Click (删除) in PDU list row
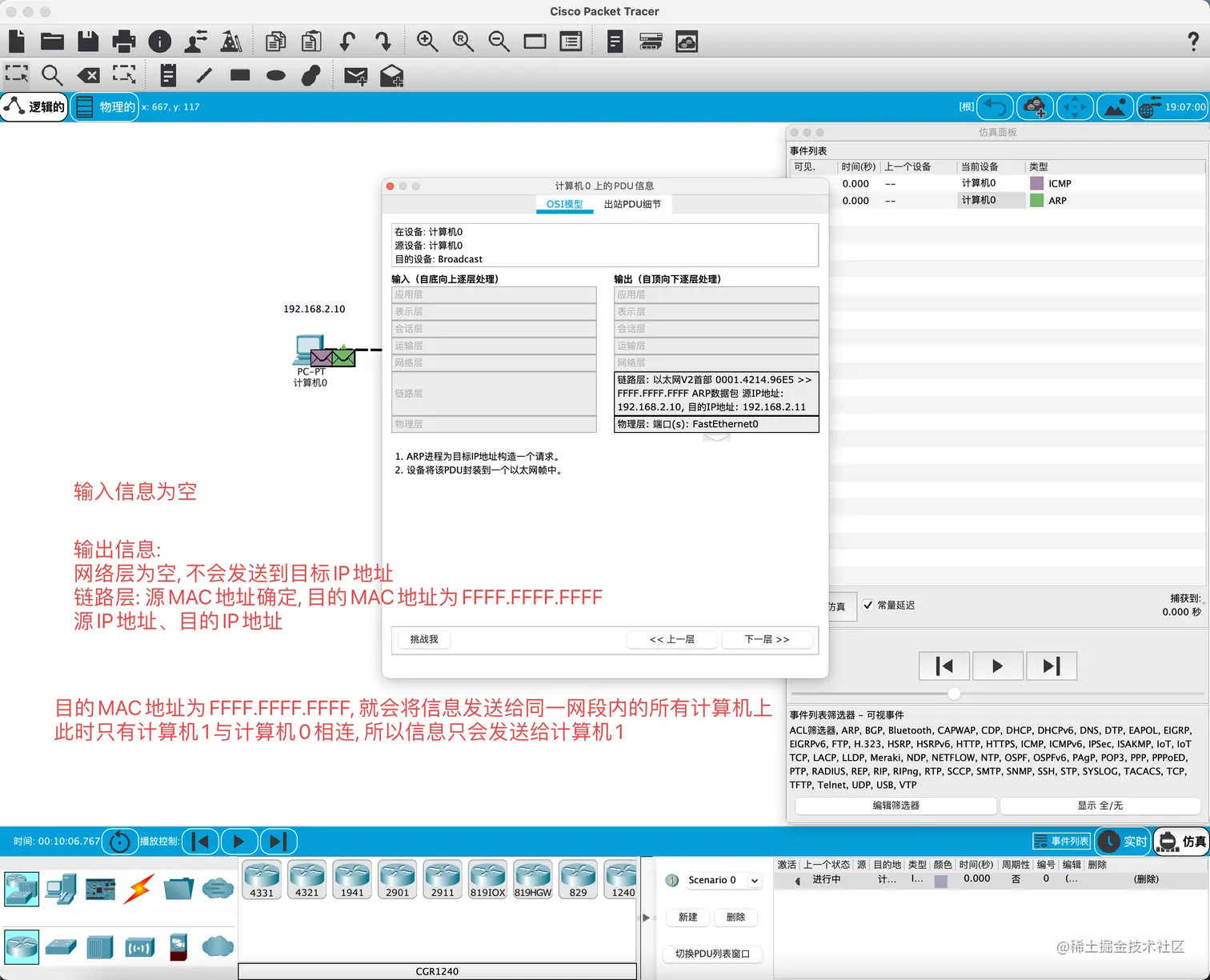This screenshot has width=1210, height=980. [x=1146, y=878]
